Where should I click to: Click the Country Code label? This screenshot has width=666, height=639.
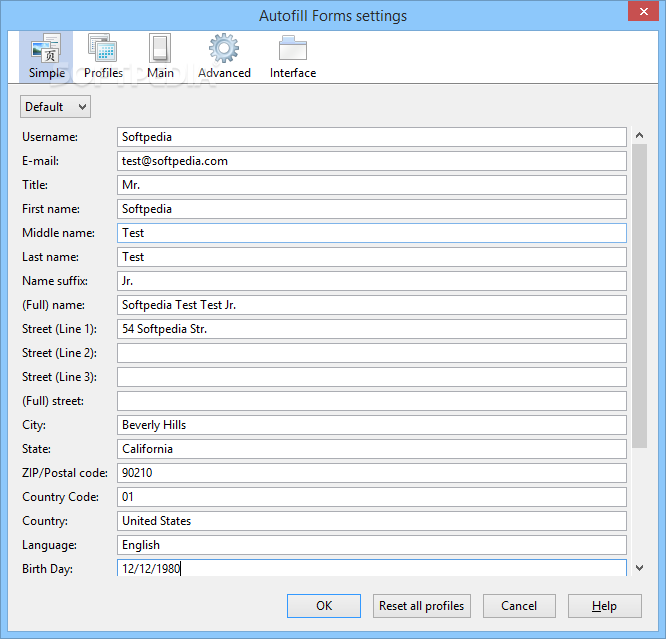point(60,497)
